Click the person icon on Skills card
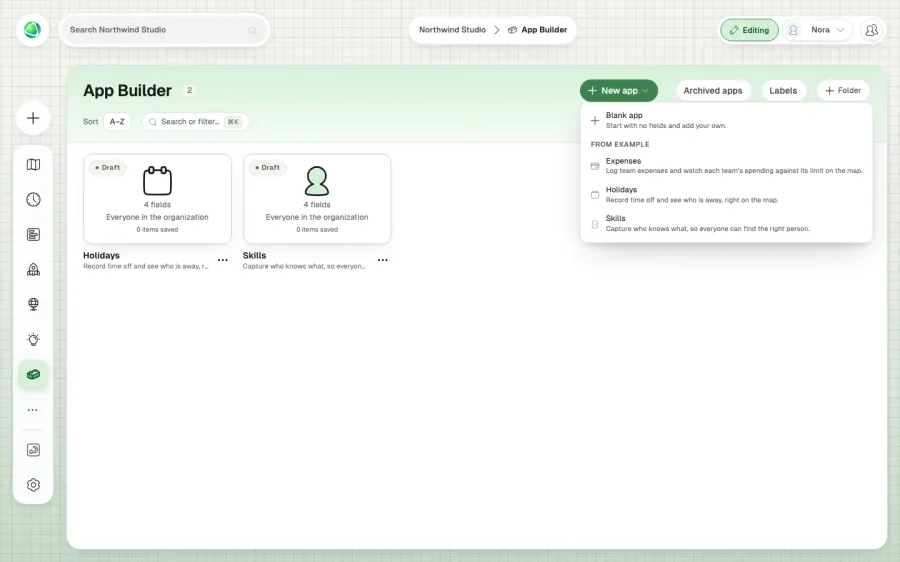The image size is (900, 562). (x=317, y=181)
